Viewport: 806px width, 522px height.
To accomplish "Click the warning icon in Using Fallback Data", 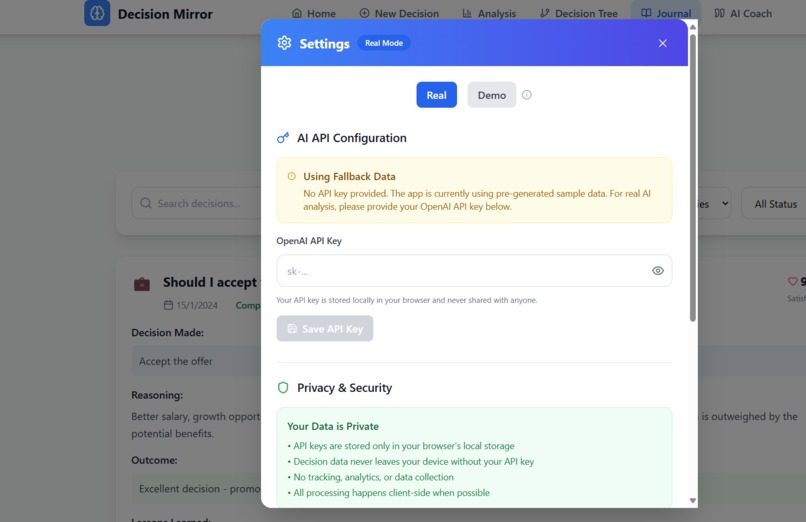I will (291, 176).
